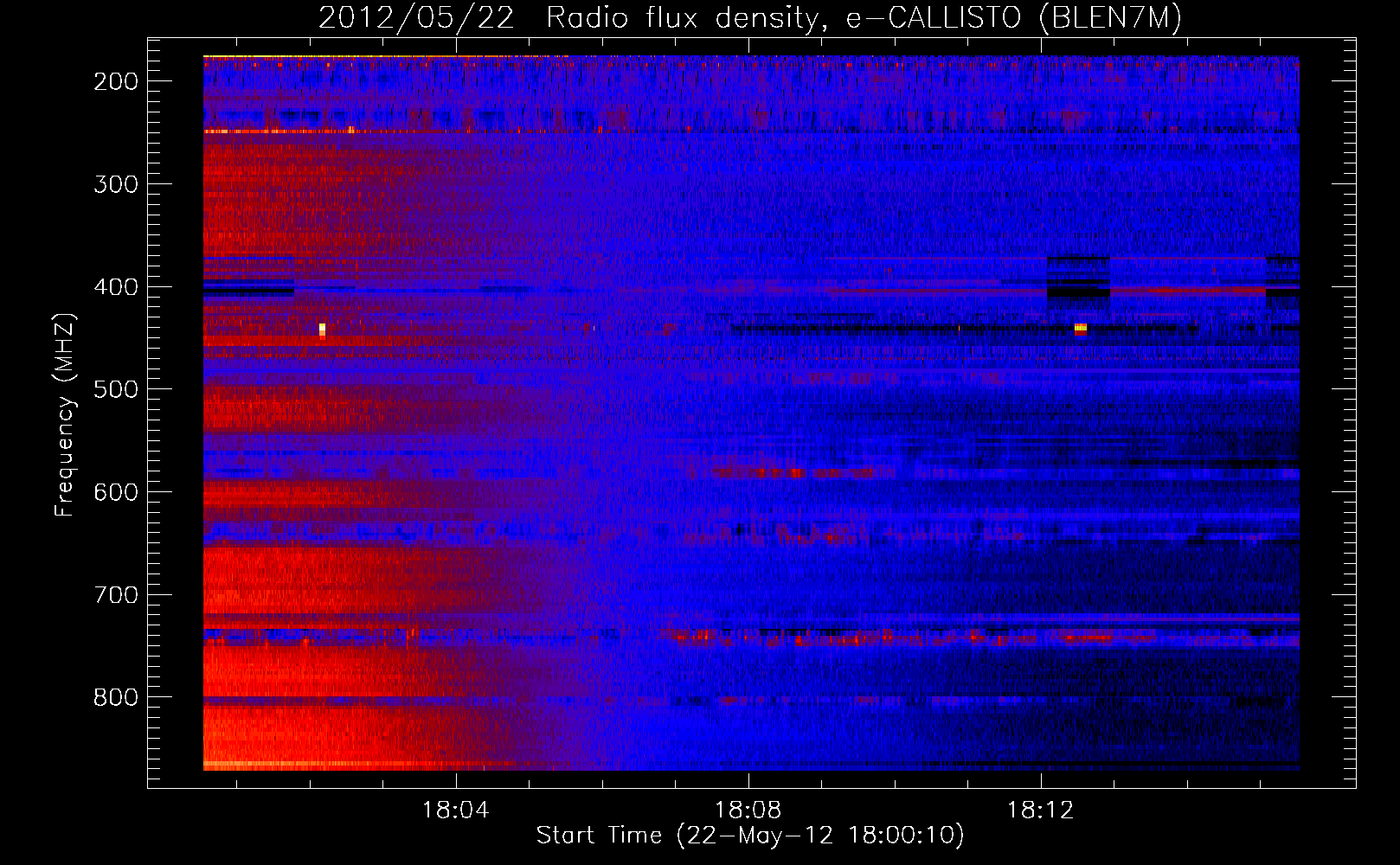This screenshot has height=865, width=1400.
Task: Click the 800 frequency tick label
Action: click(116, 697)
